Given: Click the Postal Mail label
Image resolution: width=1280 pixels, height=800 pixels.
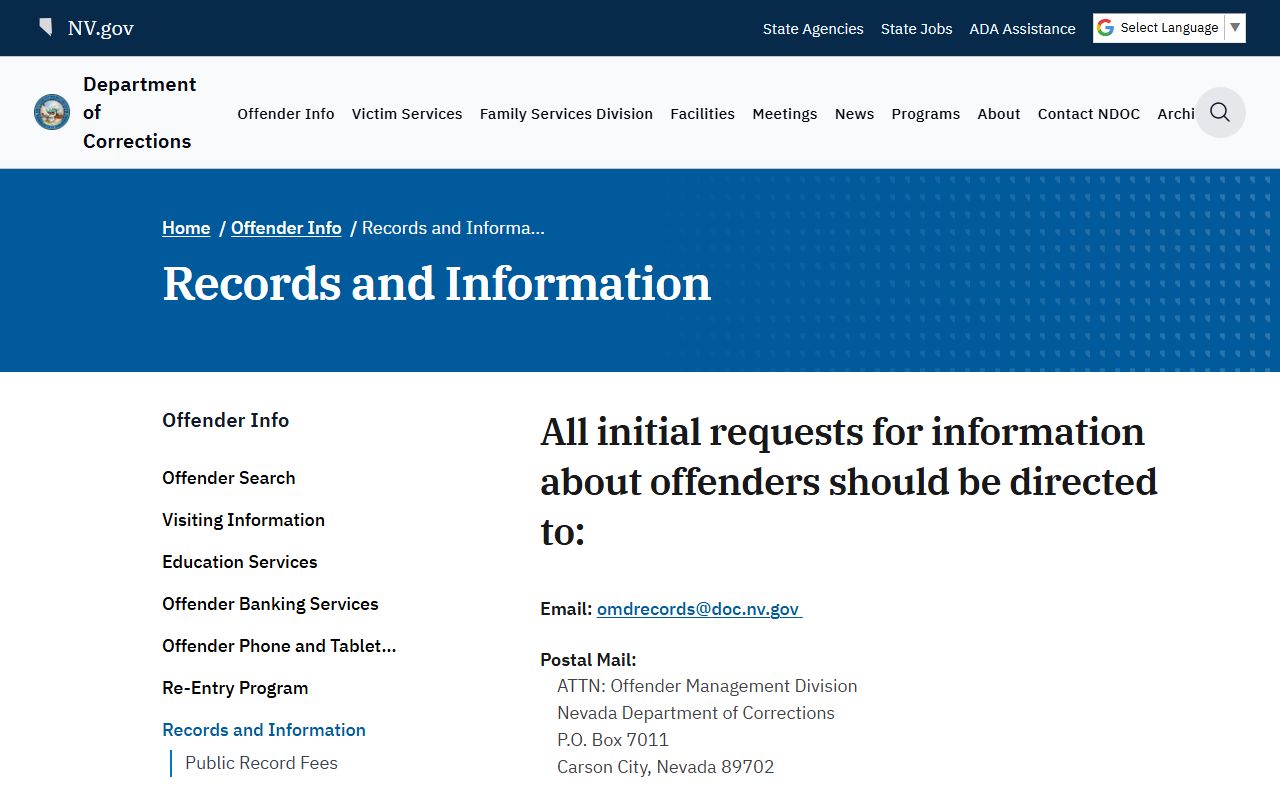Looking at the screenshot, I should (x=588, y=660).
